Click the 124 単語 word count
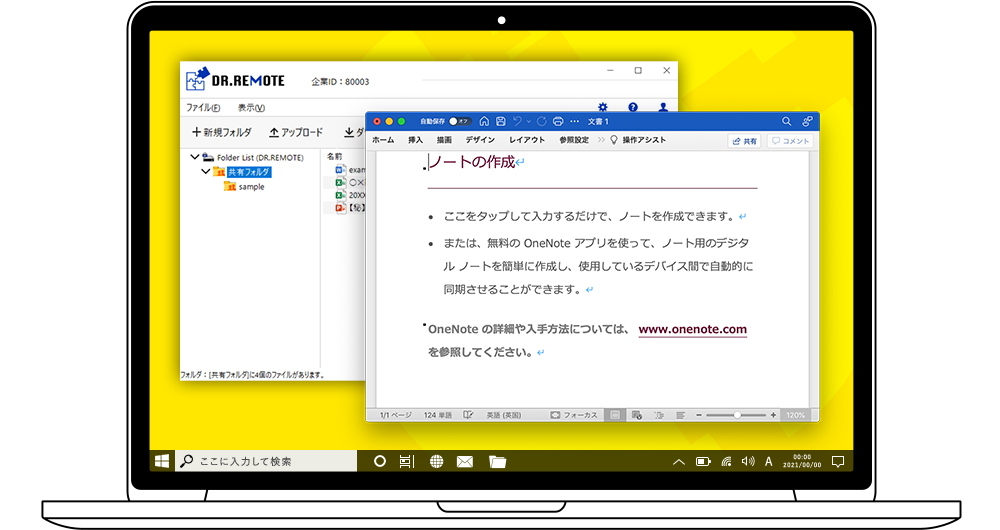 438,415
